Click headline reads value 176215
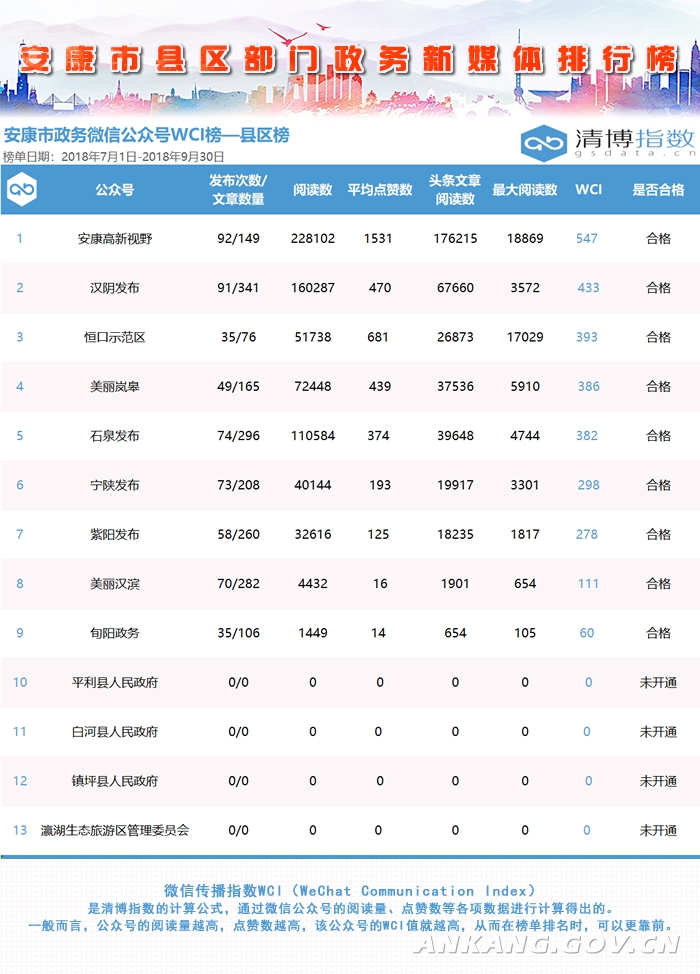Image resolution: width=700 pixels, height=974 pixels. 455,239
